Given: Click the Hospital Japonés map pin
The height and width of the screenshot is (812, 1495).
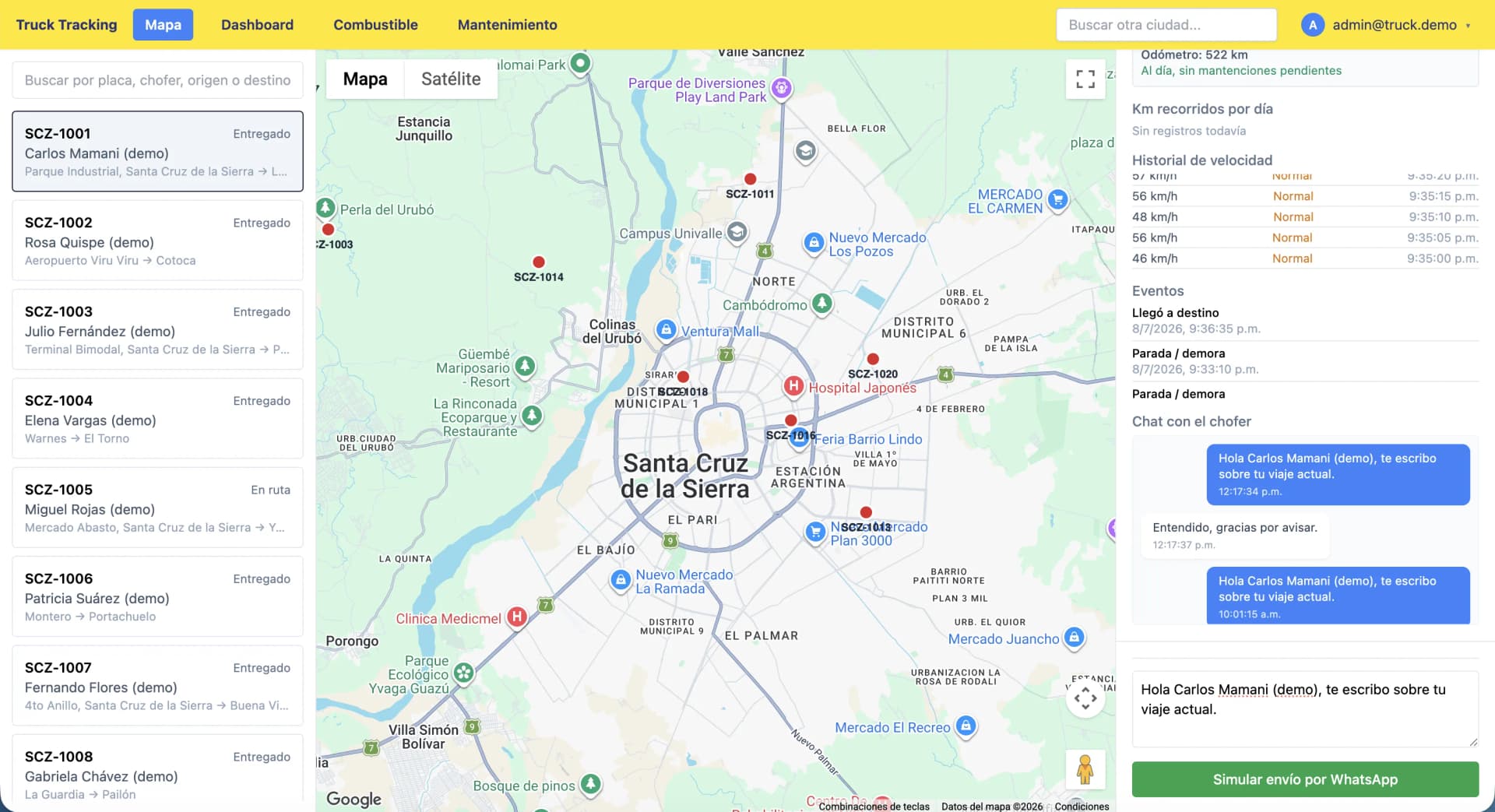Looking at the screenshot, I should 793,385.
